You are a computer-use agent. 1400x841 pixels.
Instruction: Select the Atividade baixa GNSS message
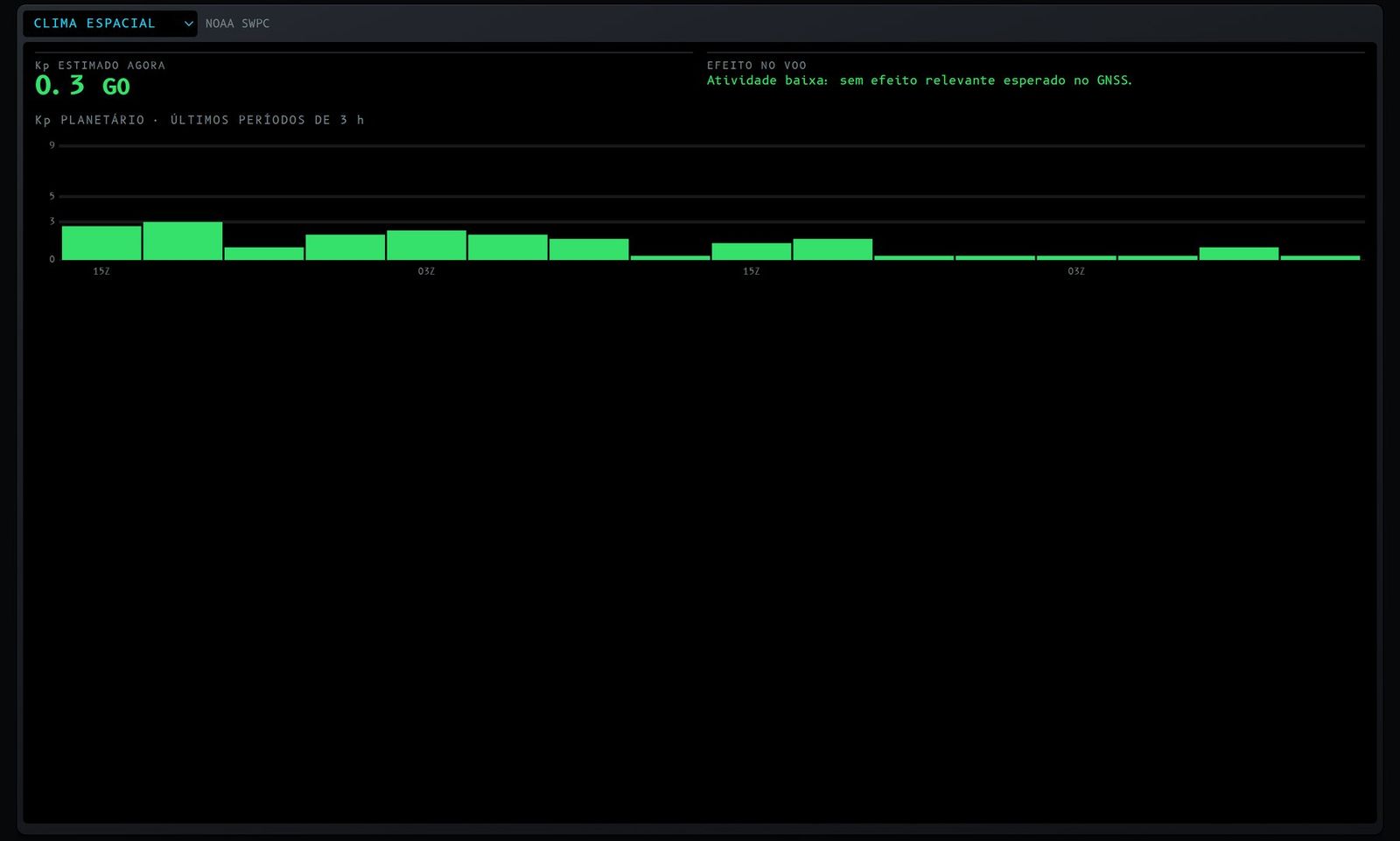(x=920, y=81)
